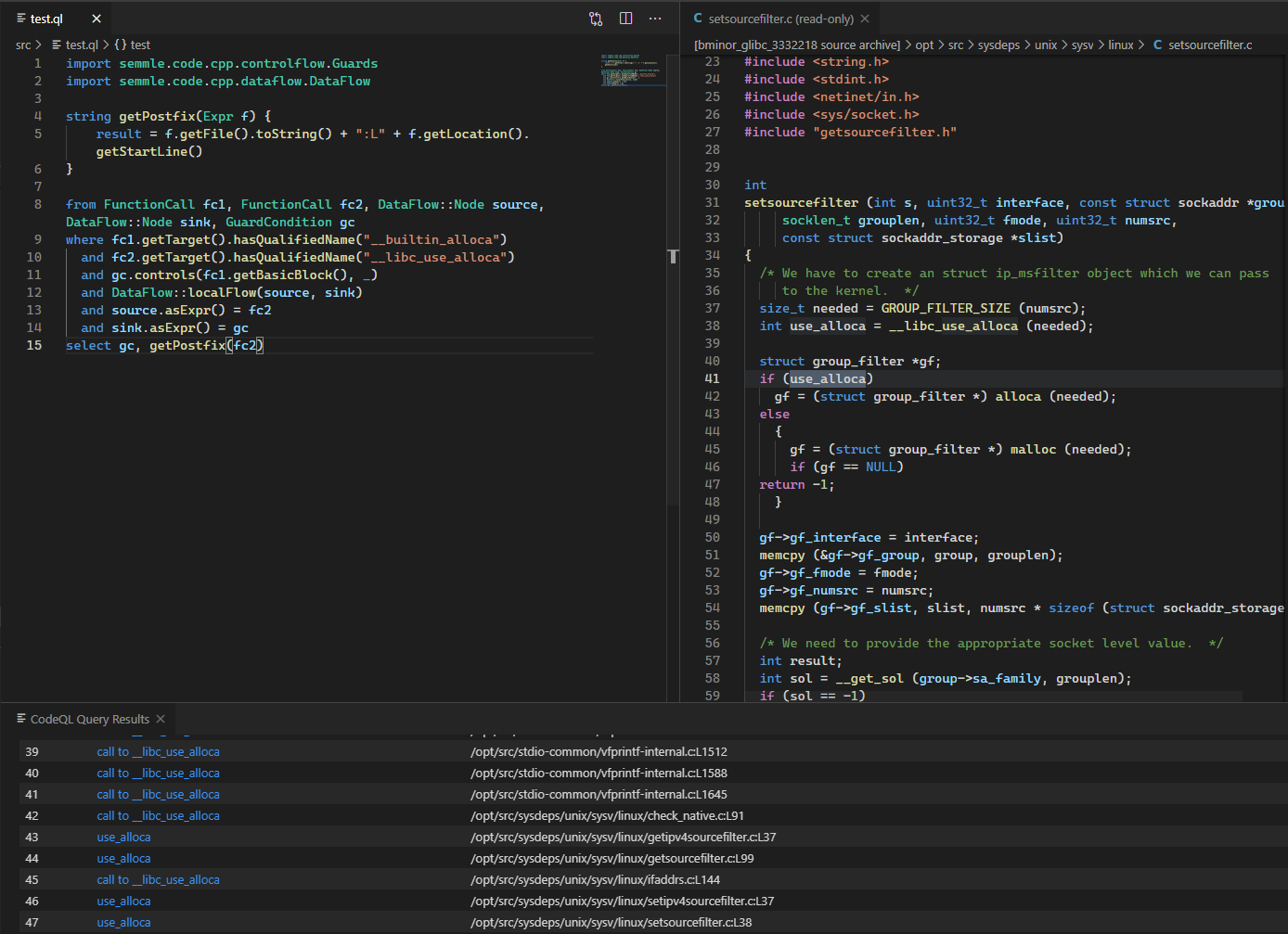Click the Open Changes icon above the editor
This screenshot has width=1288, height=934.
(595, 19)
